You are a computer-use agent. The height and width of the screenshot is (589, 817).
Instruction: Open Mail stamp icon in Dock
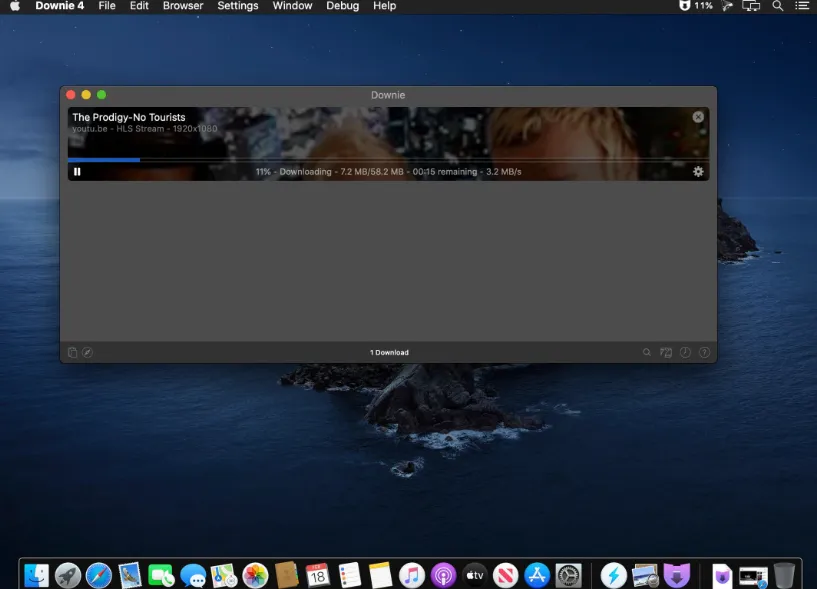pos(130,575)
